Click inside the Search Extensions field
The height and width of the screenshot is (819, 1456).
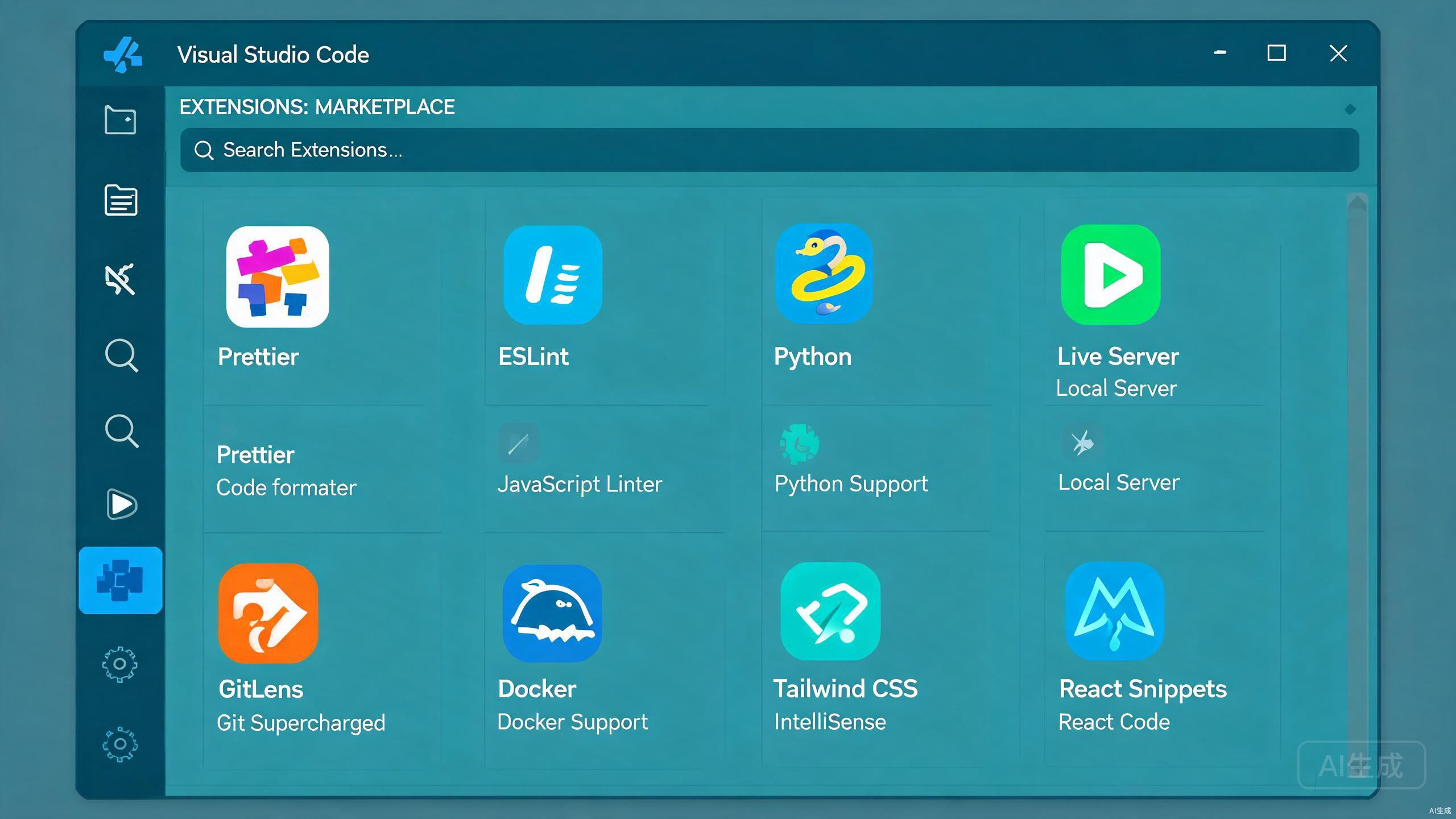(770, 150)
